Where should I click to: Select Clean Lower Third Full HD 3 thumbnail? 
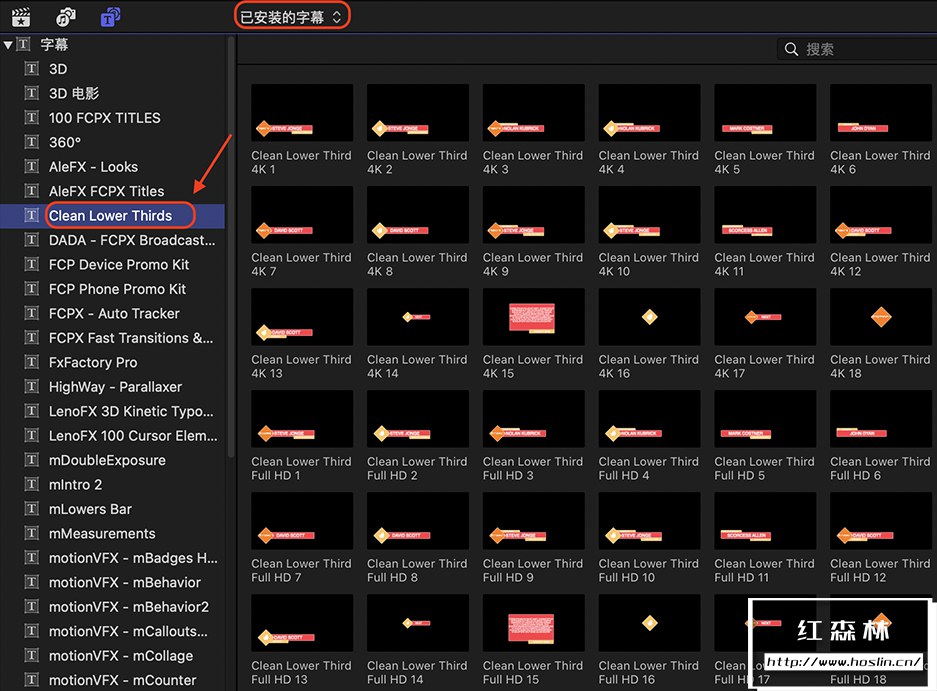(x=534, y=418)
